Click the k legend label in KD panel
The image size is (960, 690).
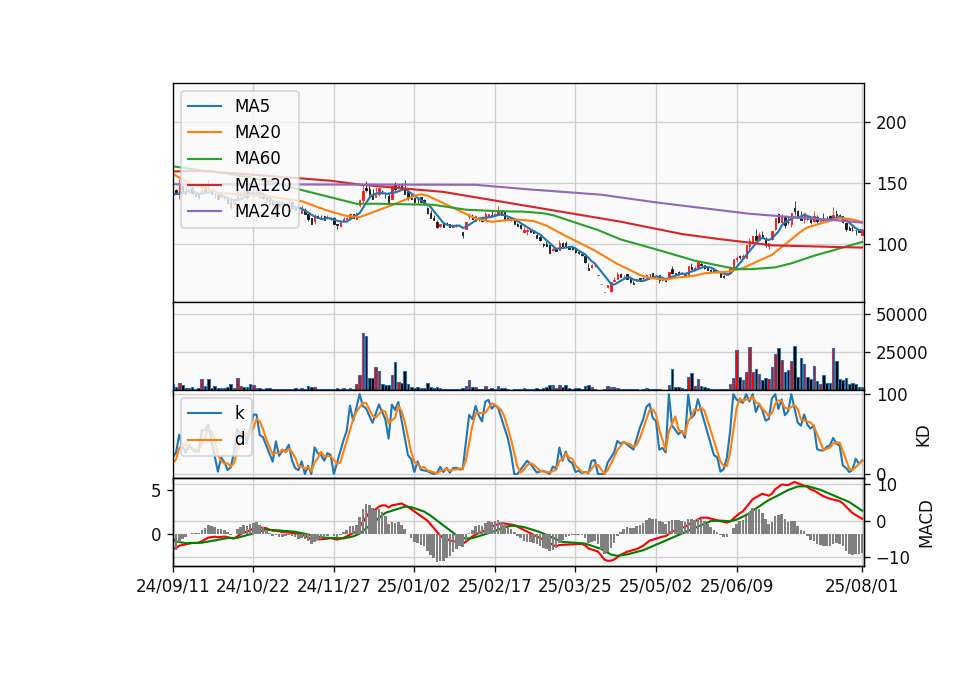tap(239, 413)
